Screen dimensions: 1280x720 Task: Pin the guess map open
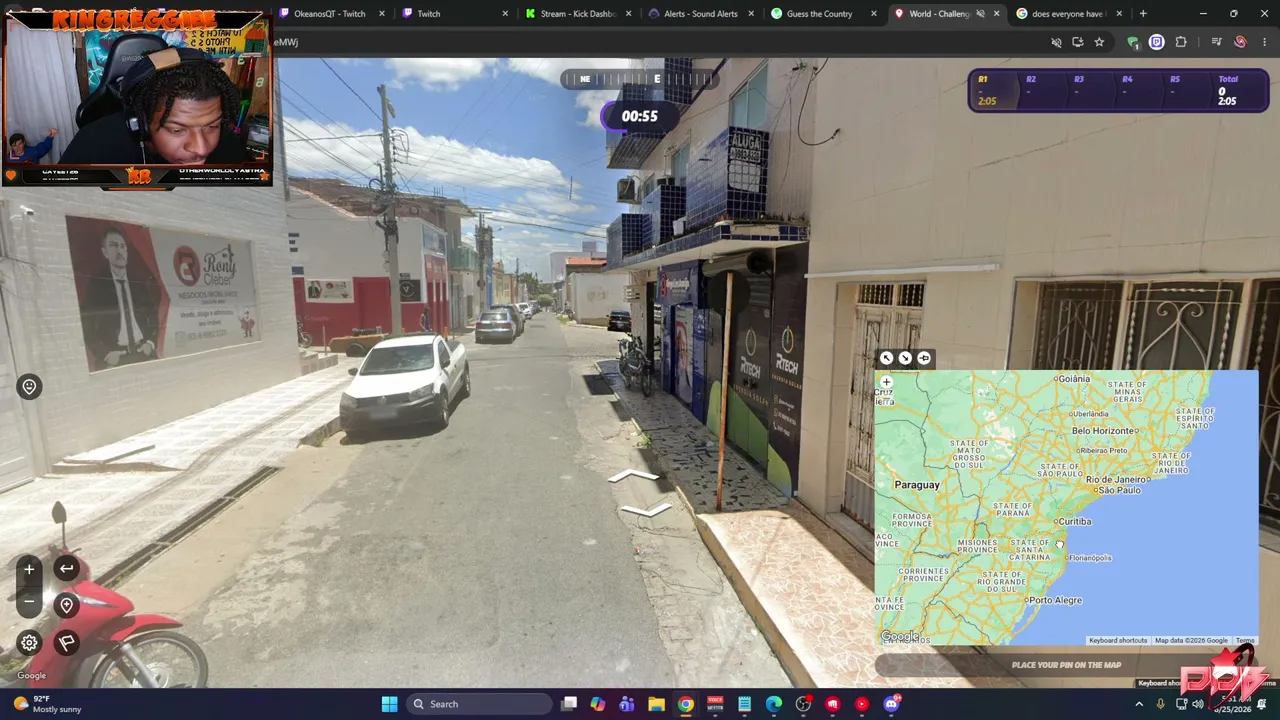pyautogui.click(x=924, y=358)
